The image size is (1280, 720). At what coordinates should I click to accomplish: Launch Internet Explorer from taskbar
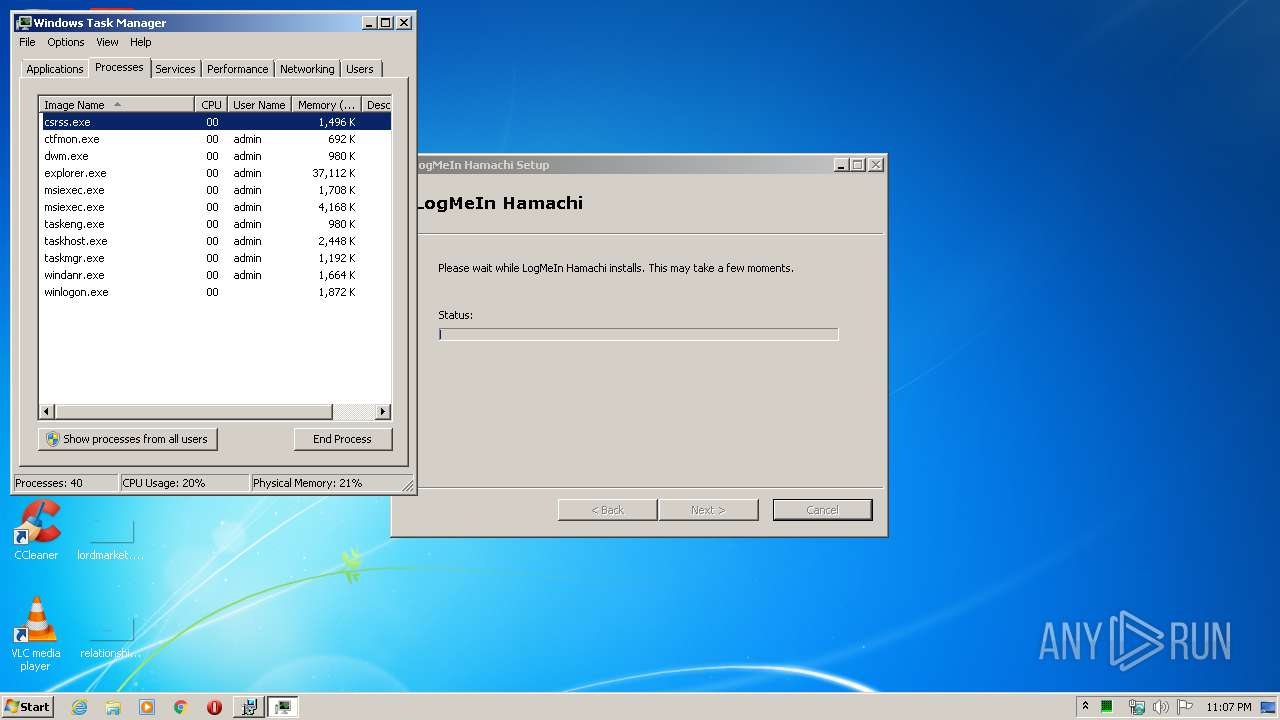80,707
